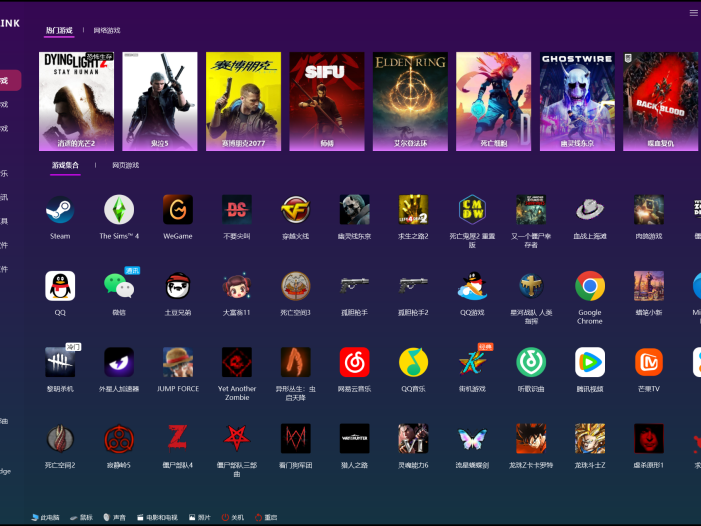Open the QQ penguin icon
701x526 pixels.
pos(60,286)
